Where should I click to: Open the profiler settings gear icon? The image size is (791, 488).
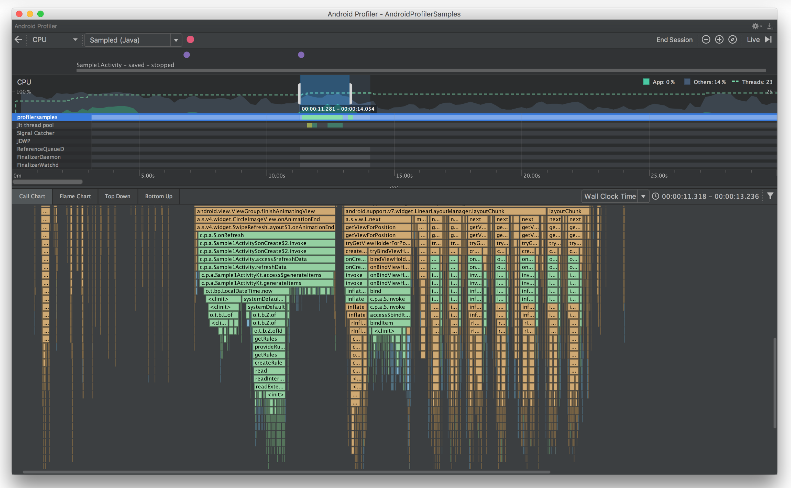pyautogui.click(x=756, y=26)
